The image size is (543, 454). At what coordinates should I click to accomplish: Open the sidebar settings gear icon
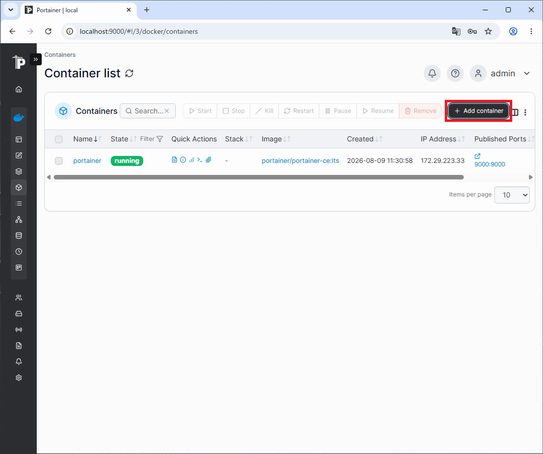[x=19, y=377]
